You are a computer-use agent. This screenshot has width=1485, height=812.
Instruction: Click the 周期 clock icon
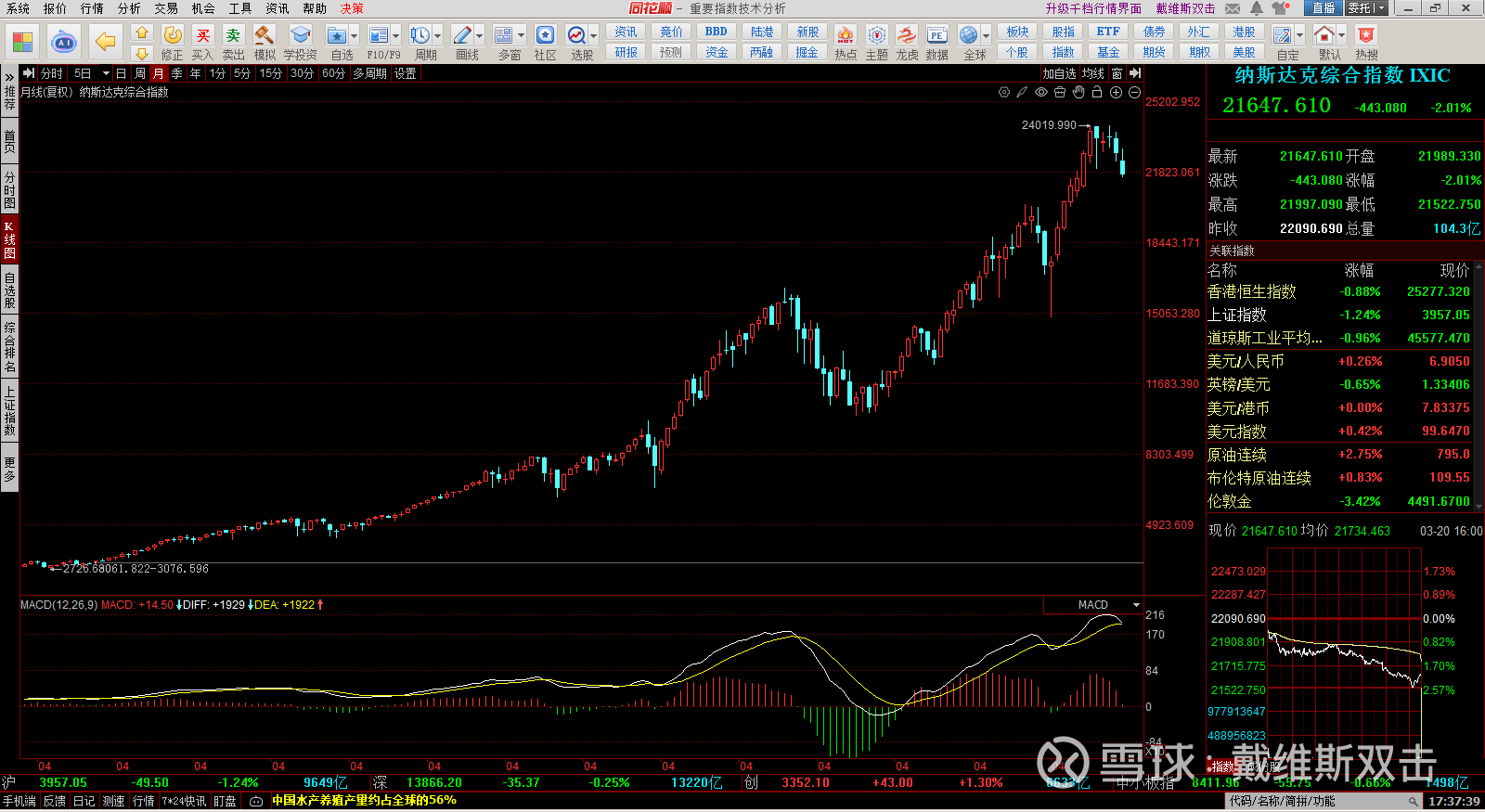[x=420, y=35]
